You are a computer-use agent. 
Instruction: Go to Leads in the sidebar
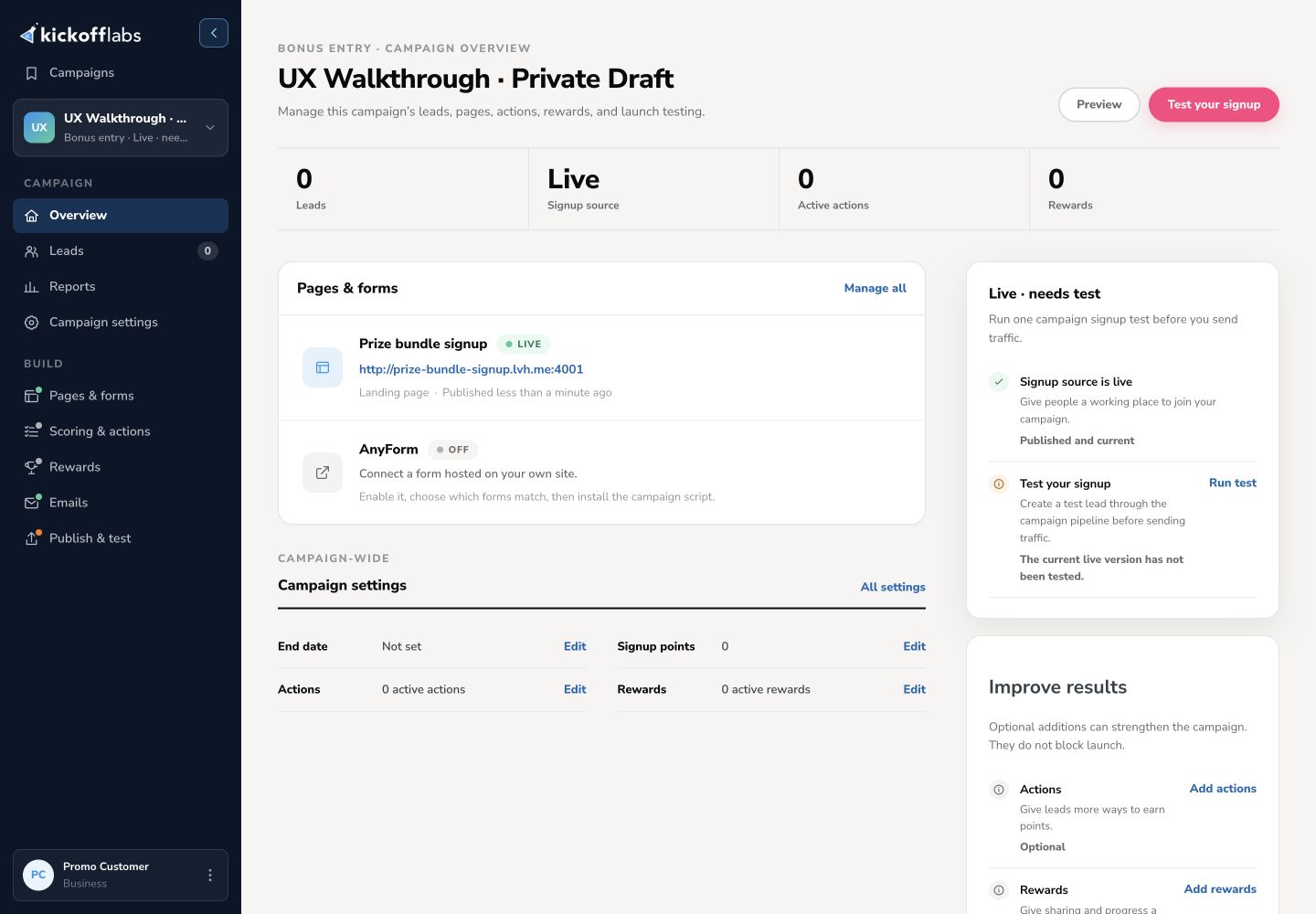click(121, 251)
